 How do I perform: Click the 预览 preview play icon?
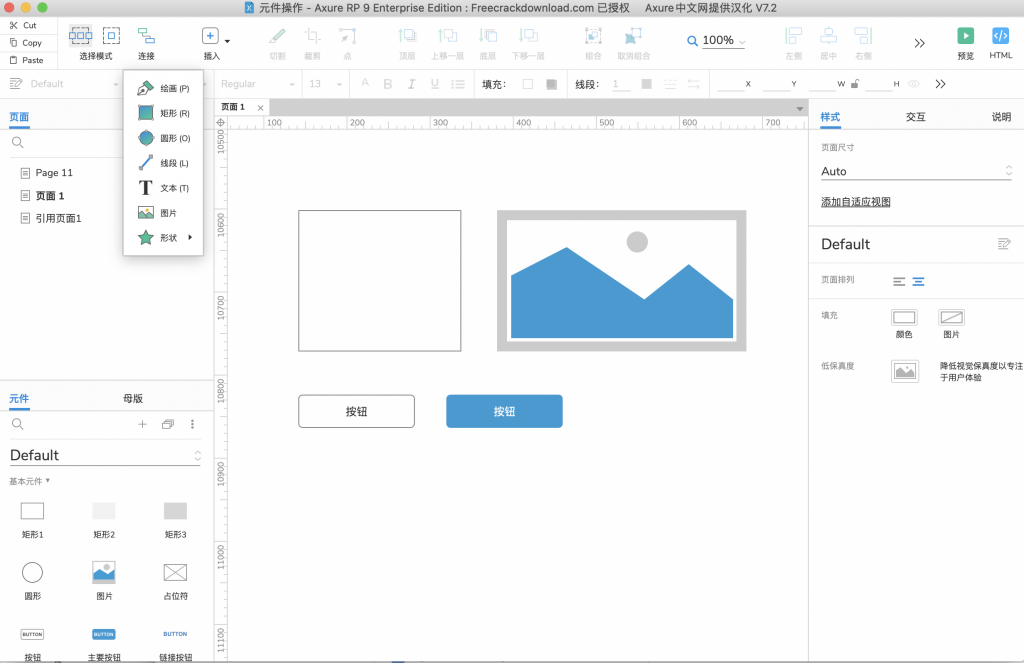[x=965, y=36]
